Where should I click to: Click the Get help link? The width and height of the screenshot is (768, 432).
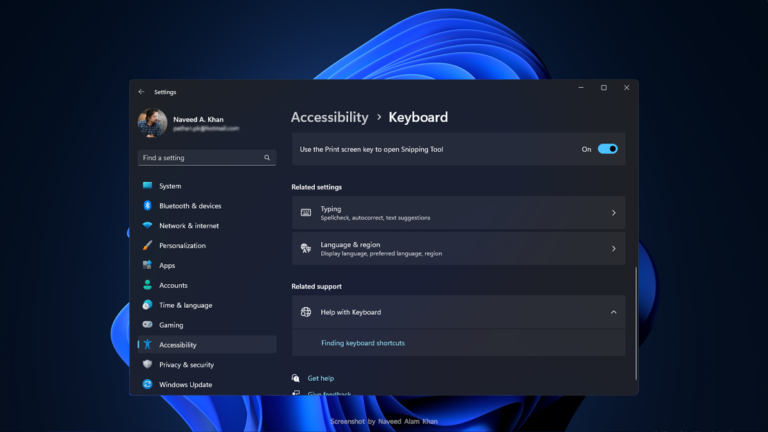320,378
